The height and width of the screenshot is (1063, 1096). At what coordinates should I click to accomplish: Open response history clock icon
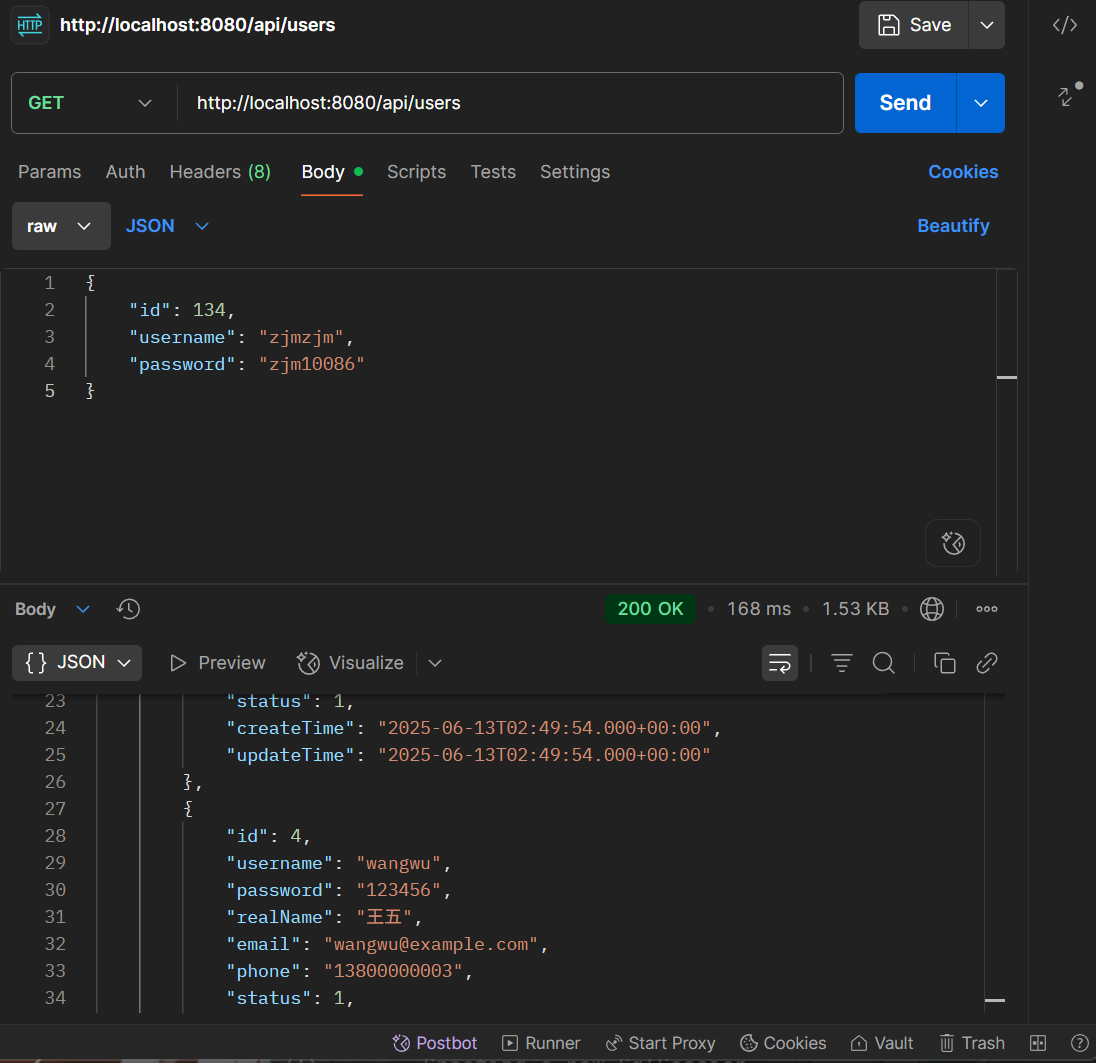(x=129, y=609)
